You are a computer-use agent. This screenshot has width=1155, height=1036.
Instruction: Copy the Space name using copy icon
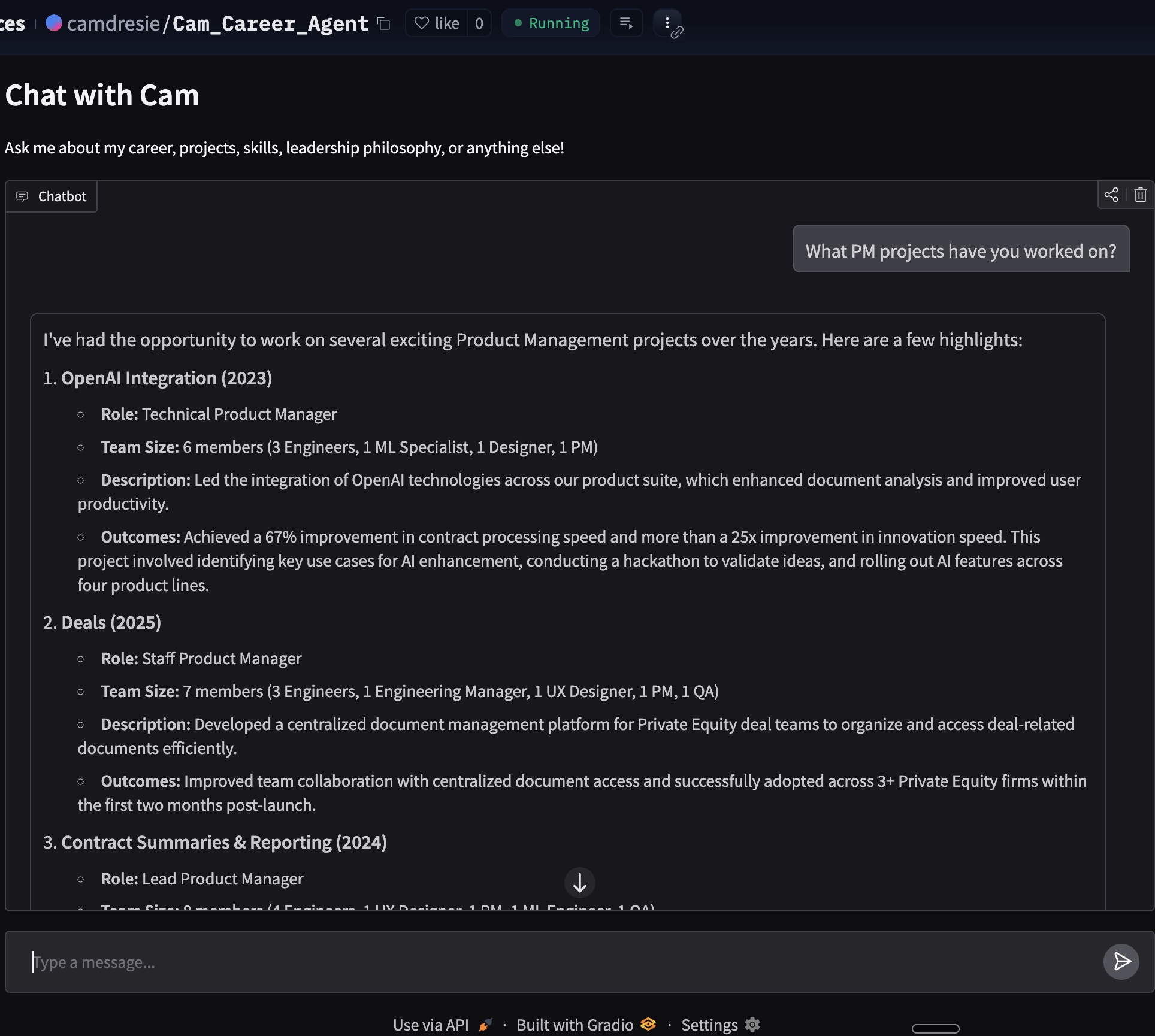[384, 24]
